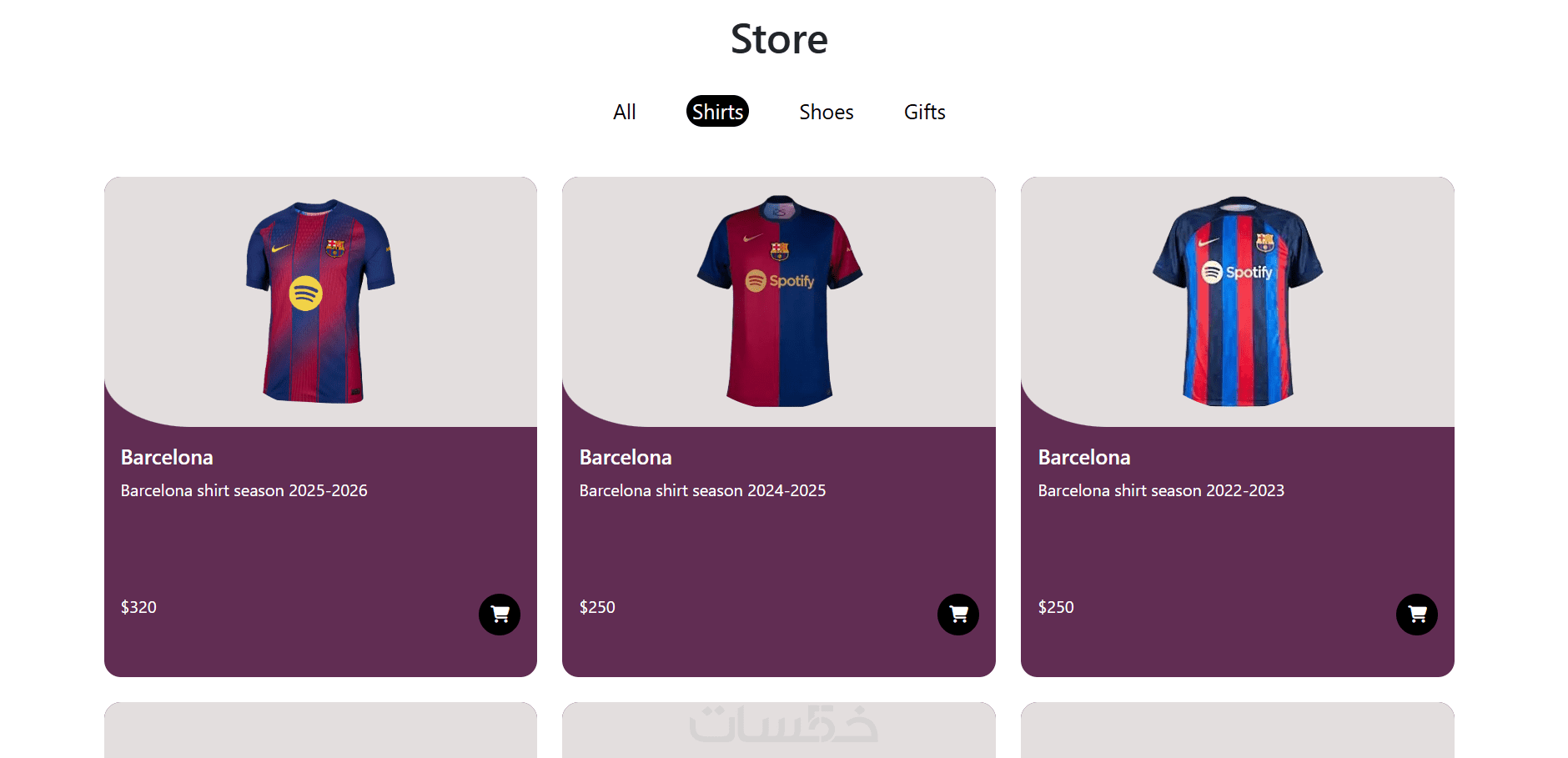View the blue striped 2022-2023 shirt picture
This screenshot has height=758, width=1568.
(x=1238, y=301)
